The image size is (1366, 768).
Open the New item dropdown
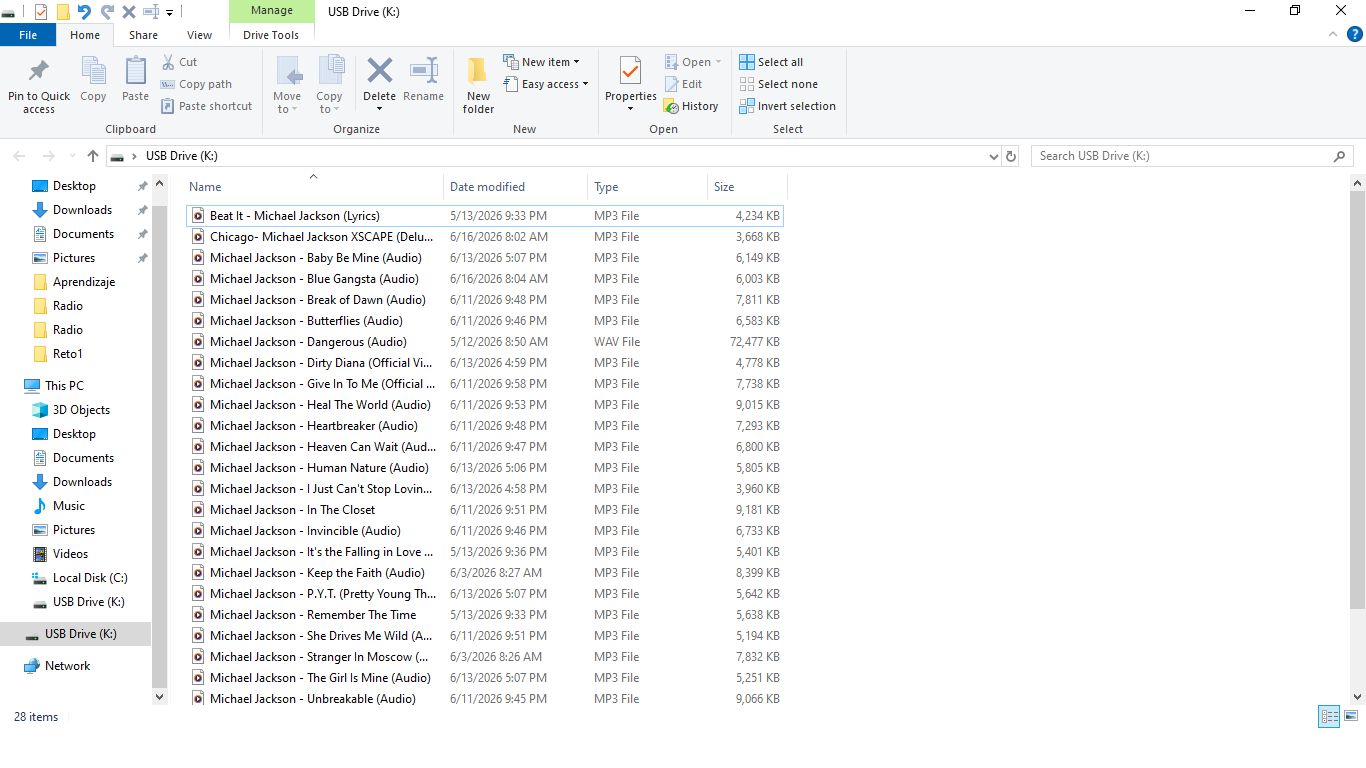click(x=541, y=62)
